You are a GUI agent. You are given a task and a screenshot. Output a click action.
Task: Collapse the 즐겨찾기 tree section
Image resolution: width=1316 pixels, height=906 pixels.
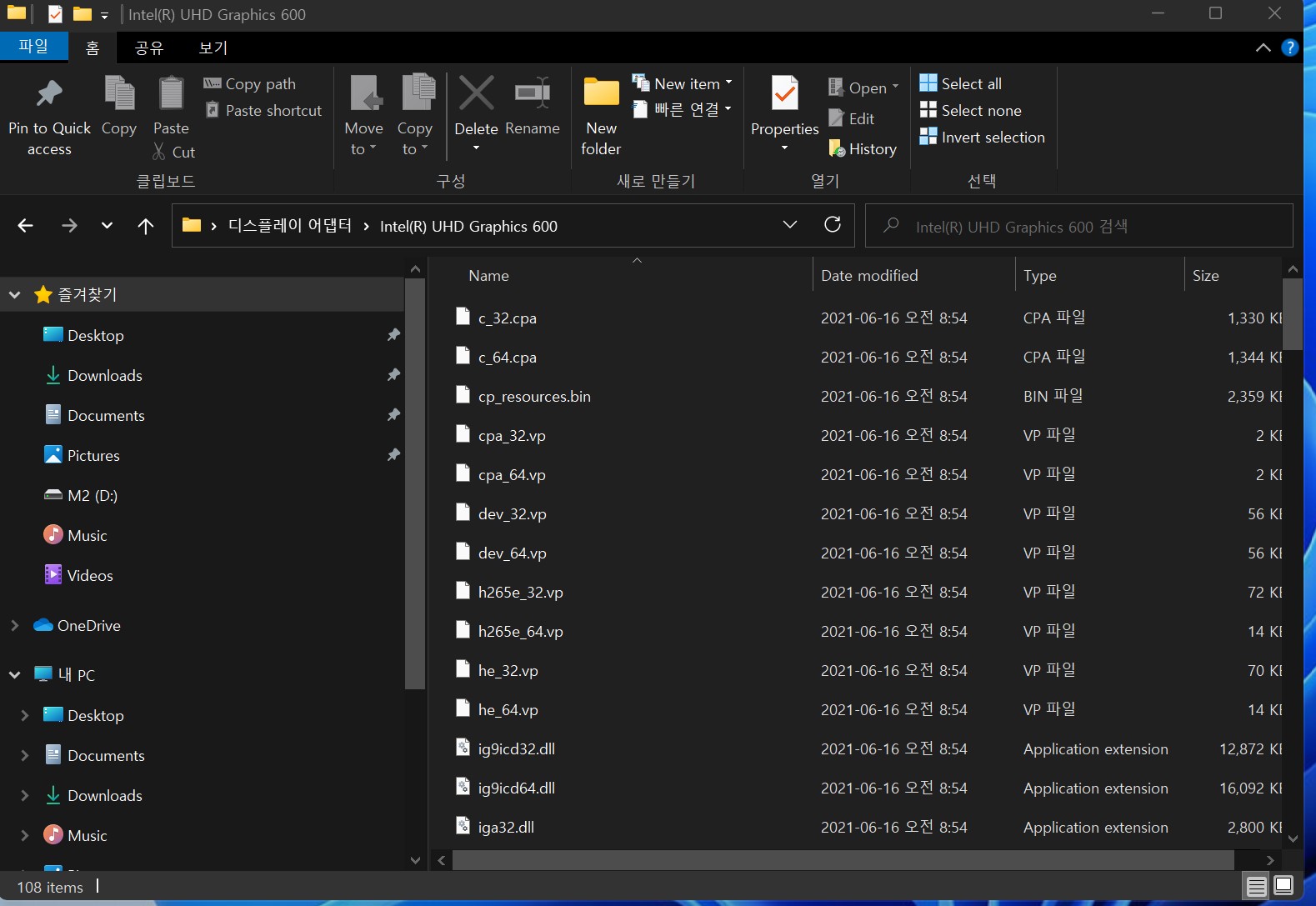[14, 294]
